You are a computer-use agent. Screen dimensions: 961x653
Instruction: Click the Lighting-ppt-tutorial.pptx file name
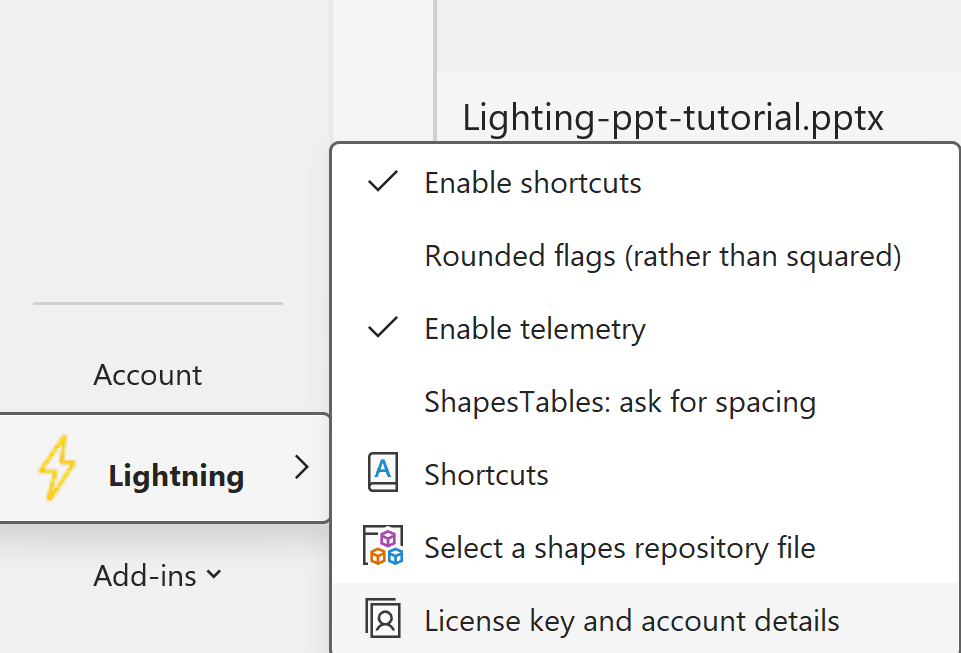pos(673,118)
